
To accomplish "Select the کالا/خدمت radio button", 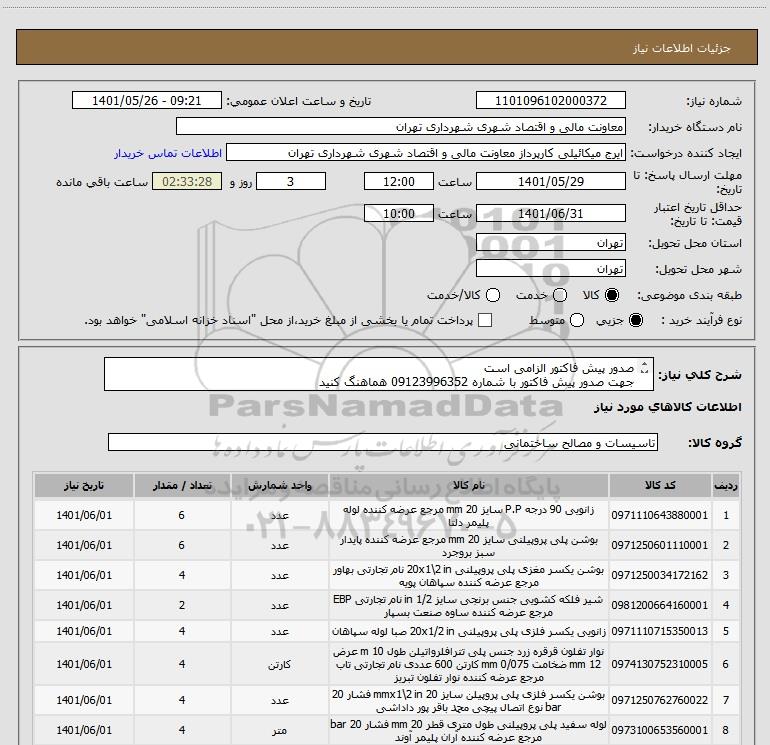I will (493, 295).
